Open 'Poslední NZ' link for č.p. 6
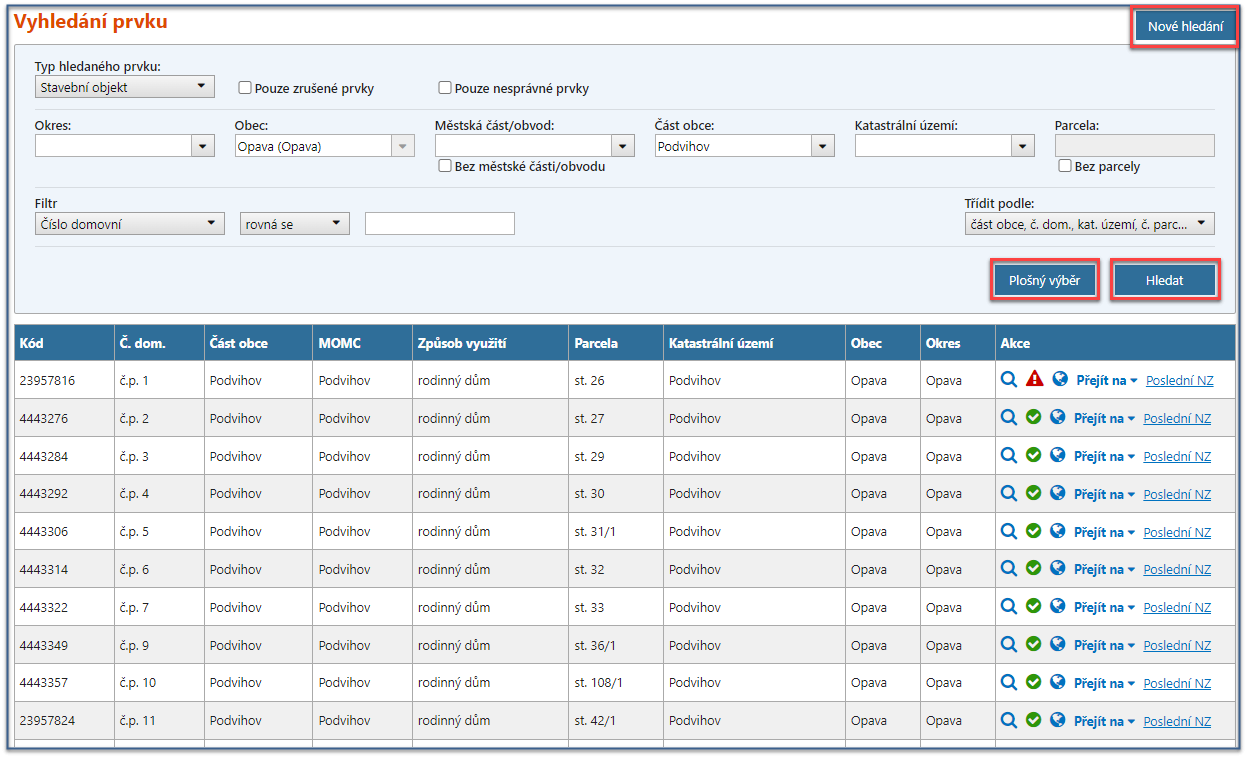Image resolution: width=1247 pixels, height=758 pixels. [x=1177, y=569]
